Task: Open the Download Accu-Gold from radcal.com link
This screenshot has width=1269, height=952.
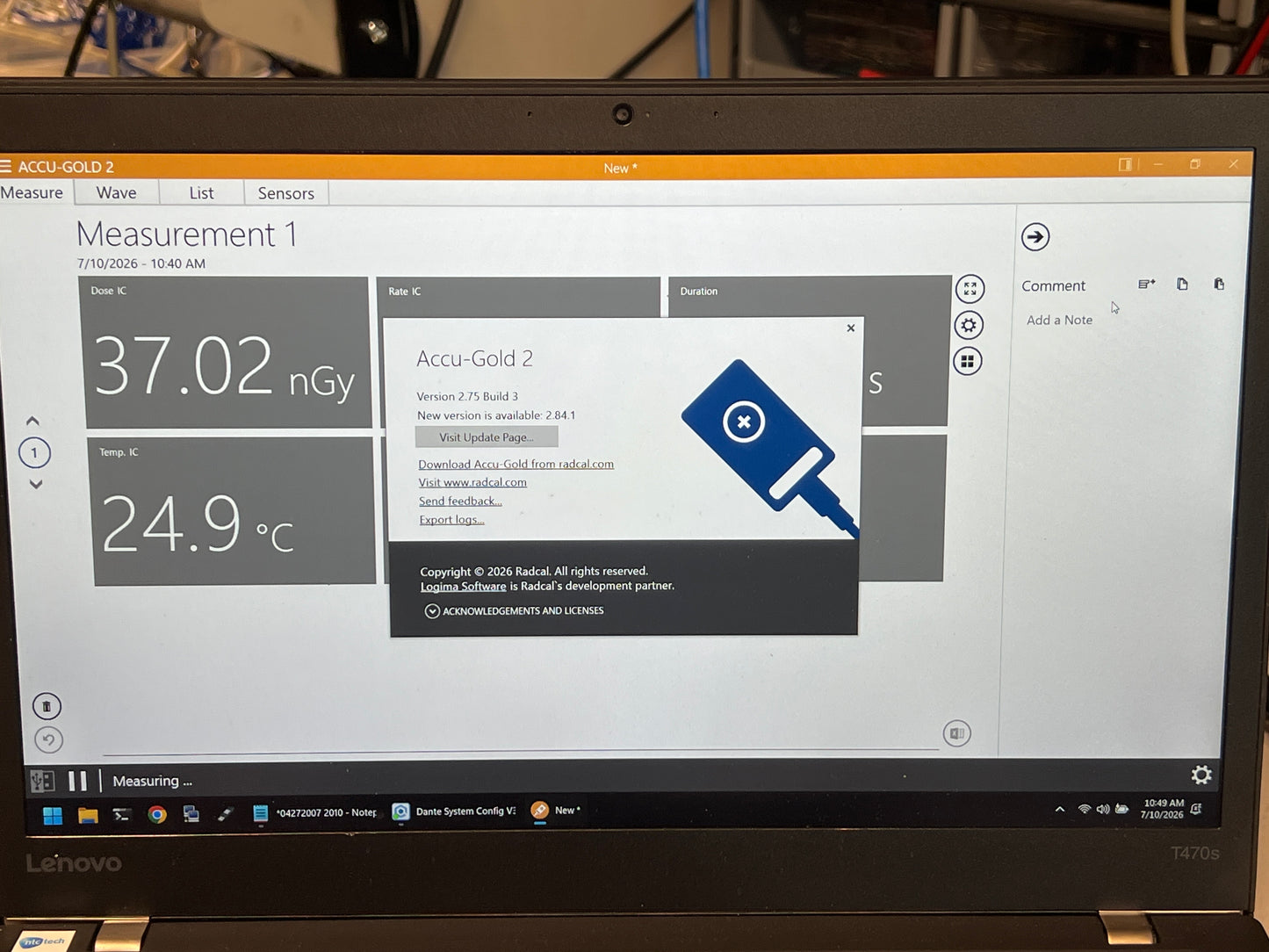Action: coord(516,465)
